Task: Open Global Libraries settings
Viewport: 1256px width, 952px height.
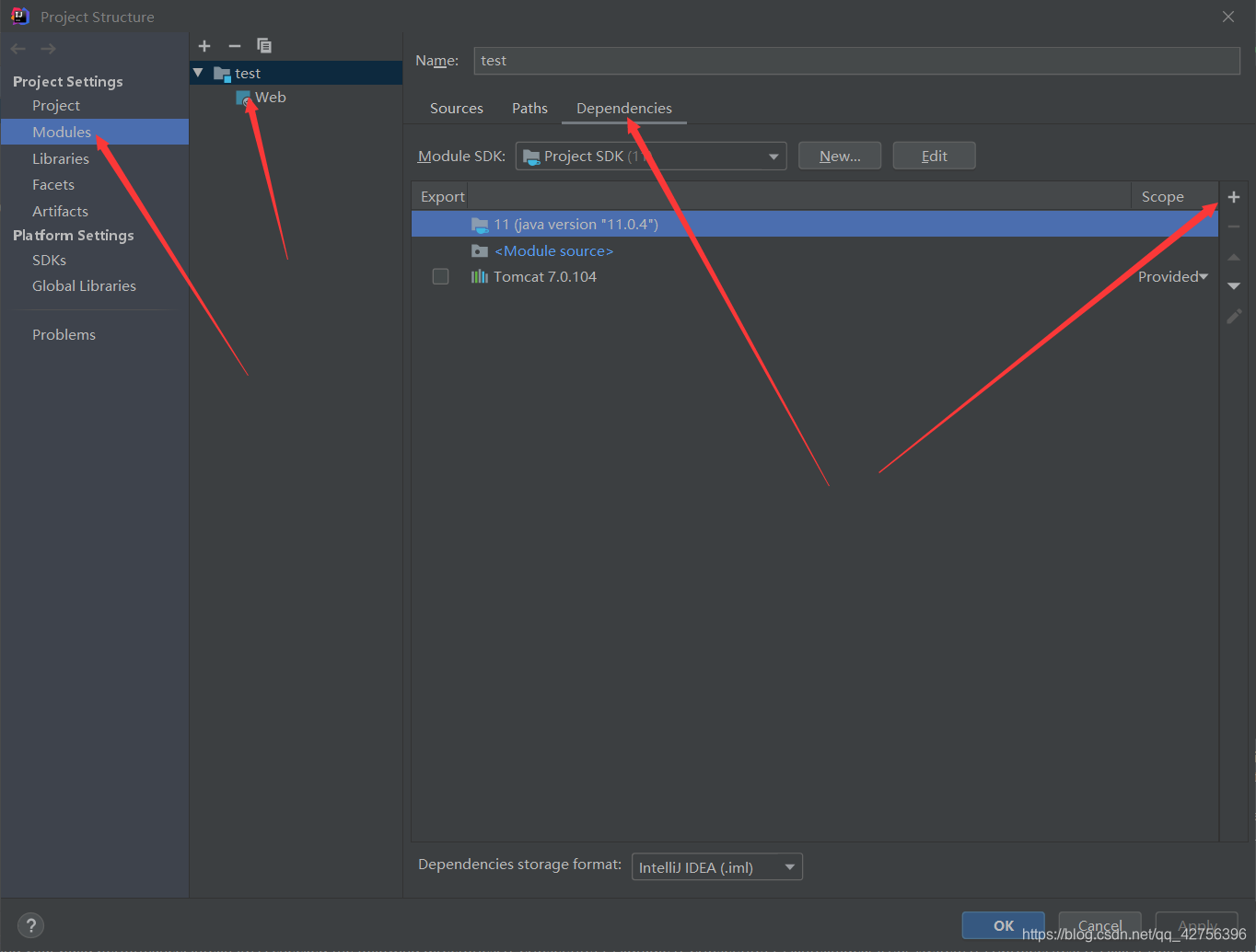Action: (84, 286)
